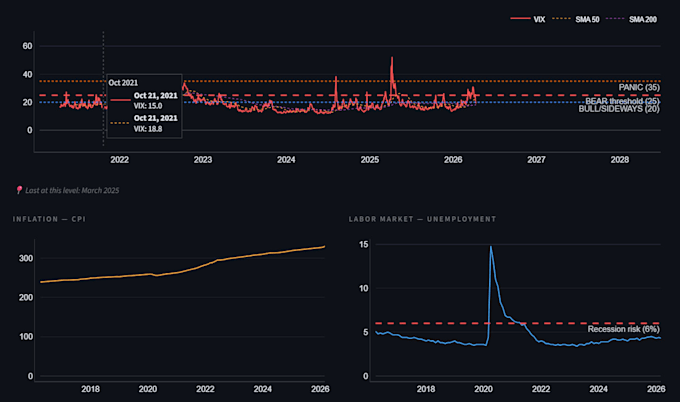Click the 'VIX: 18.8' tooltip value
Viewport: 680px width, 402px height.
coord(148,129)
